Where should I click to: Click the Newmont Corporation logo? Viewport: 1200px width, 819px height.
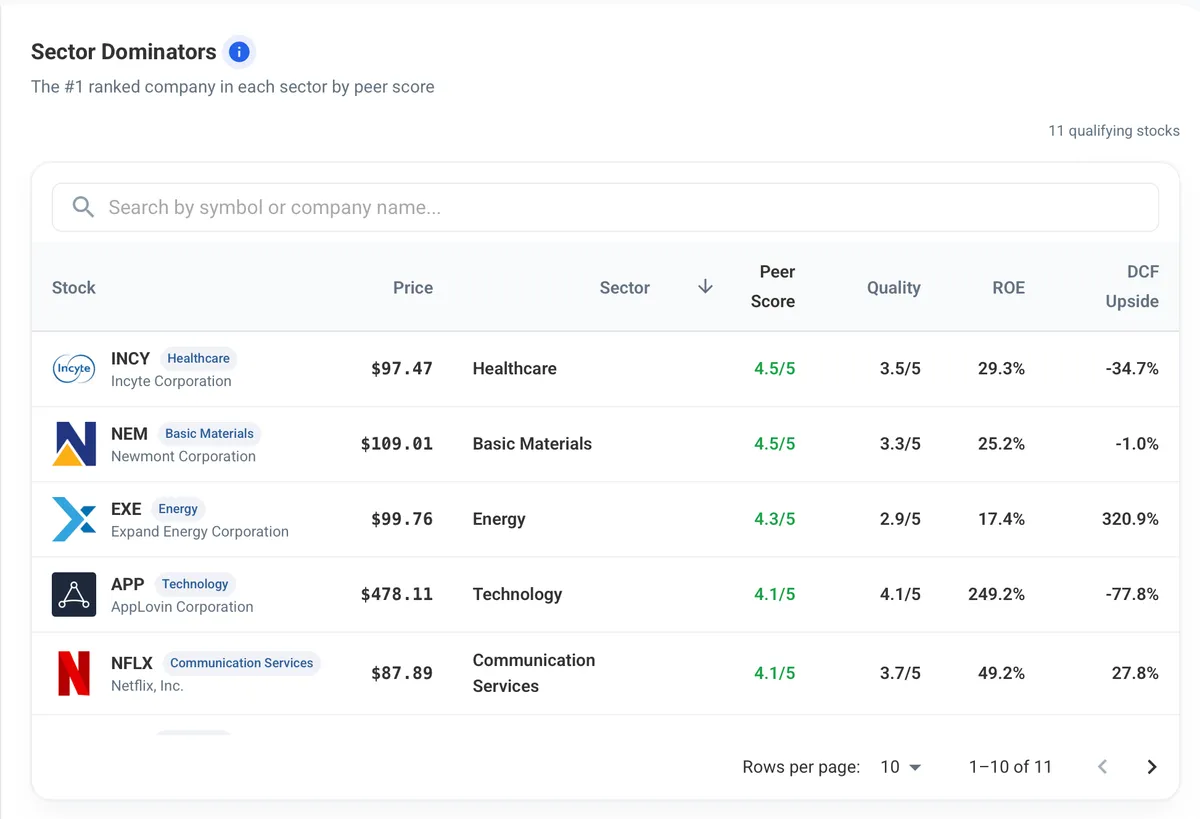(74, 444)
